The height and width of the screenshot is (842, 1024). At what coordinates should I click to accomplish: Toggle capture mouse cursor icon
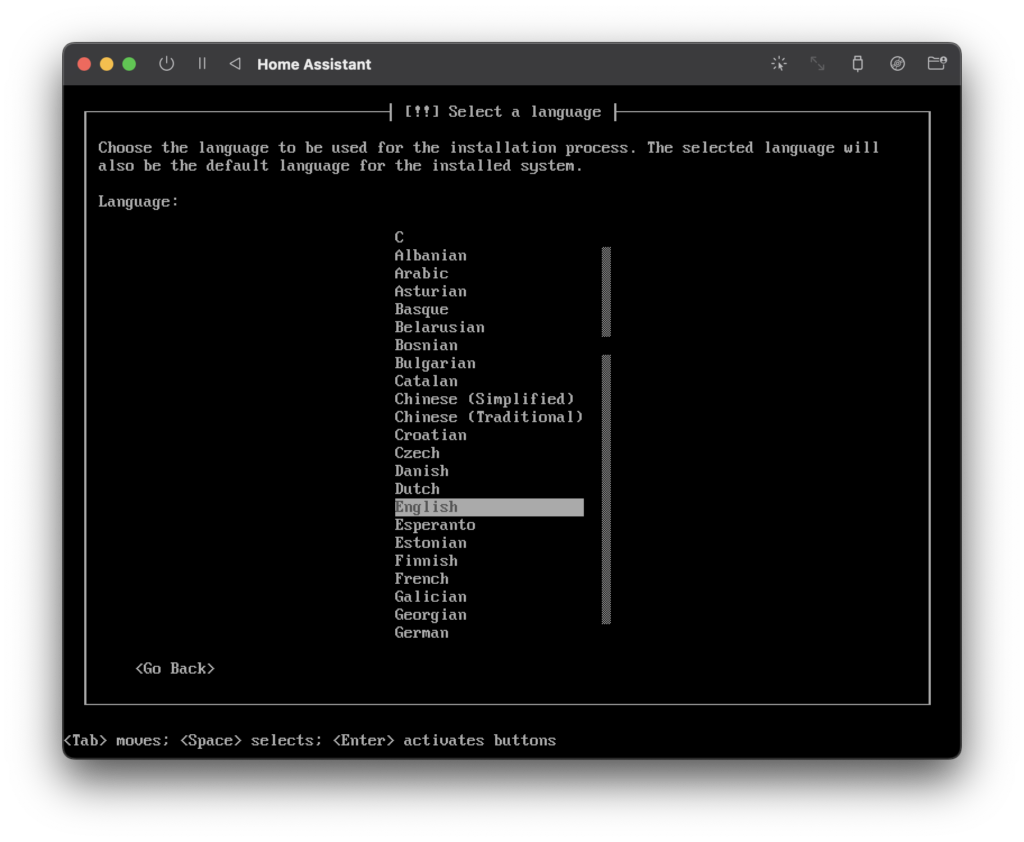(x=778, y=63)
